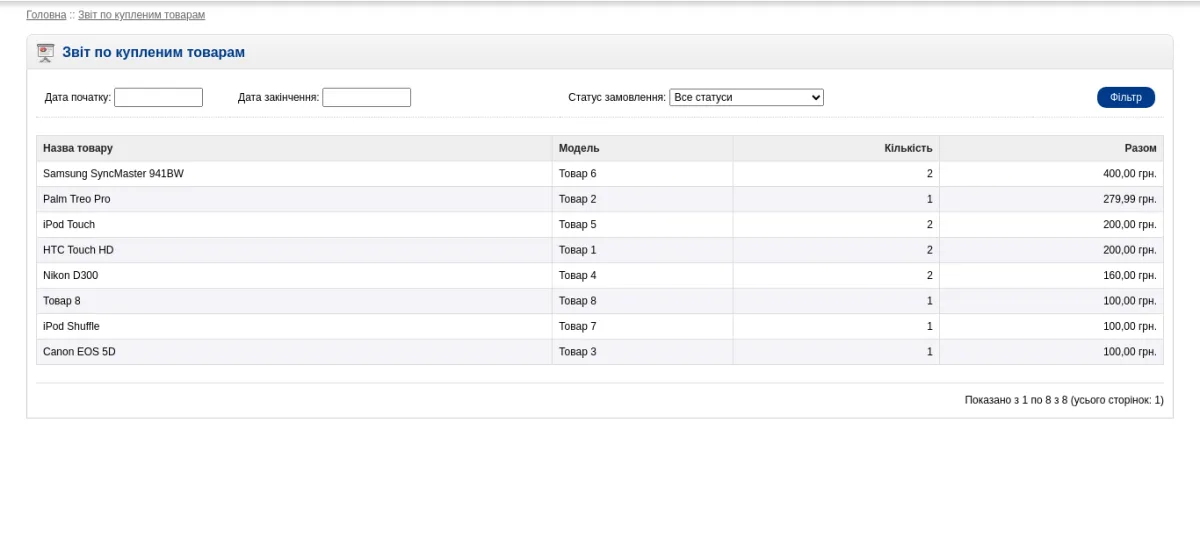Click the pagination summary Показано з 1 по 8

pyautogui.click(x=1064, y=400)
